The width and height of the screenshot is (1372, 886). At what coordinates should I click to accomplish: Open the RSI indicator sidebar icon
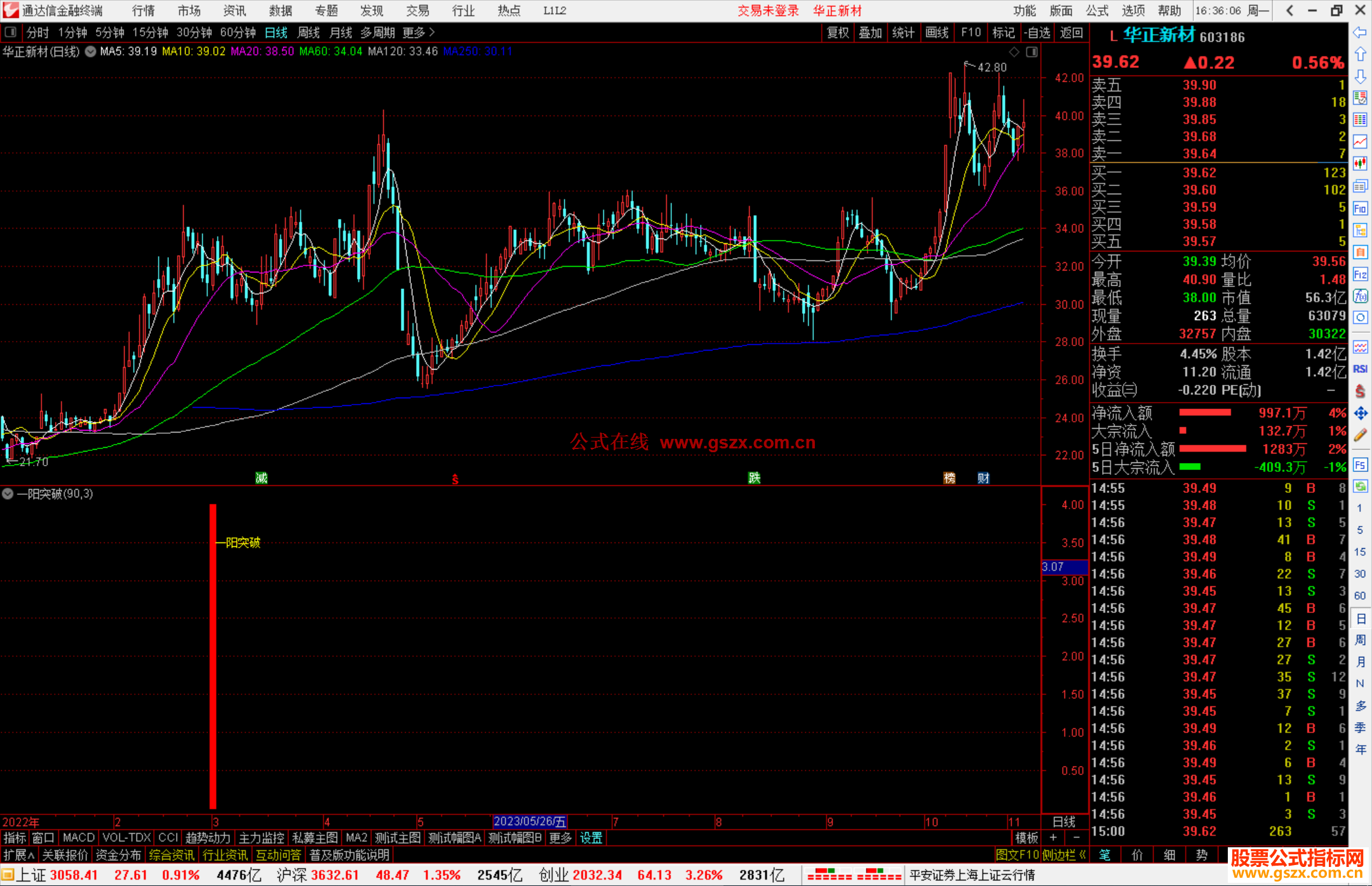(1360, 369)
